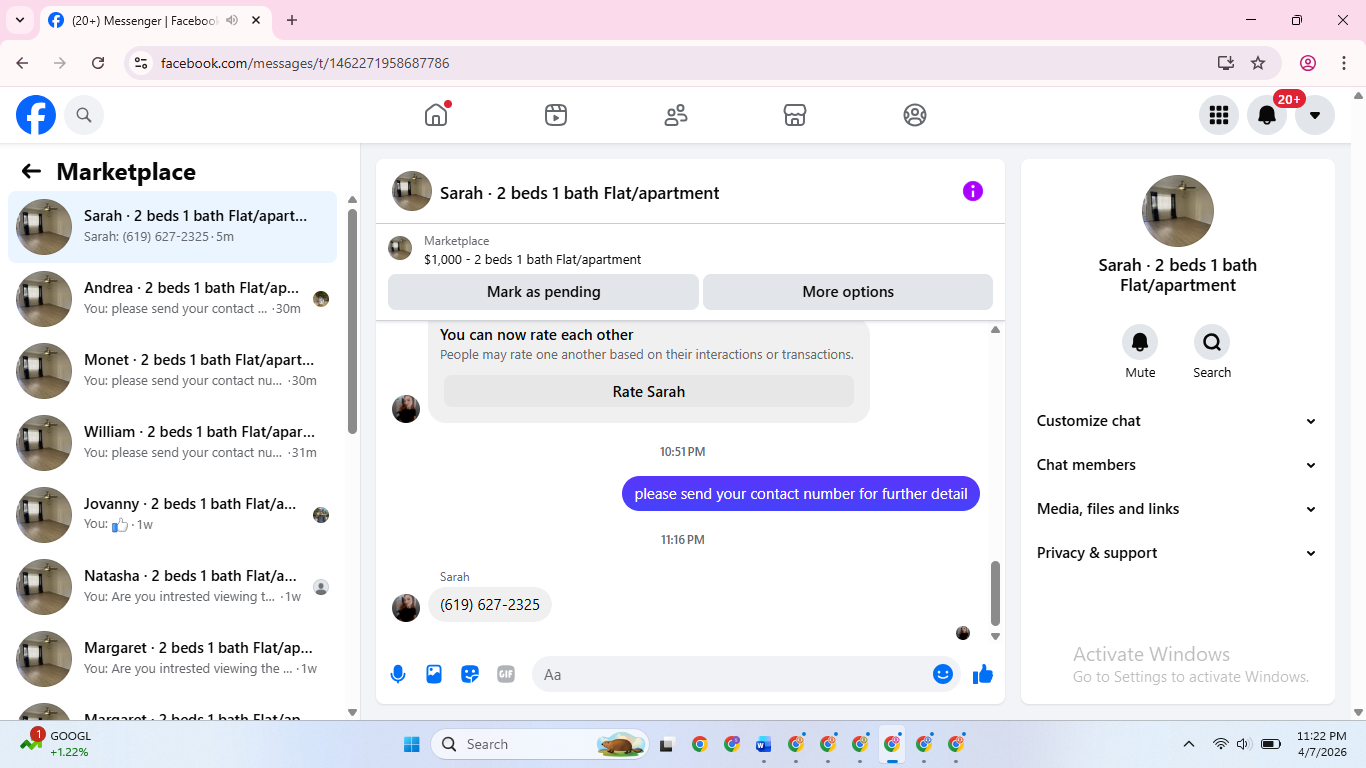Expand Privacy & support section

tap(1177, 553)
